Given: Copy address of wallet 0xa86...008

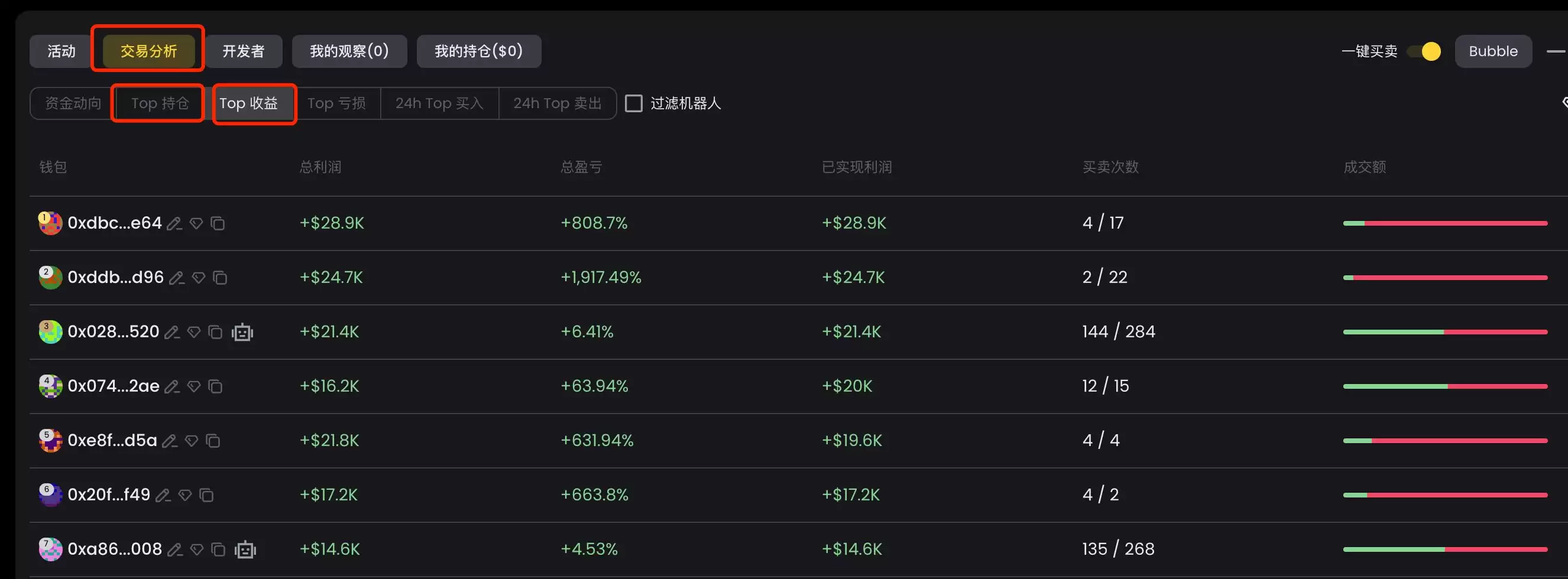Looking at the screenshot, I should [219, 549].
